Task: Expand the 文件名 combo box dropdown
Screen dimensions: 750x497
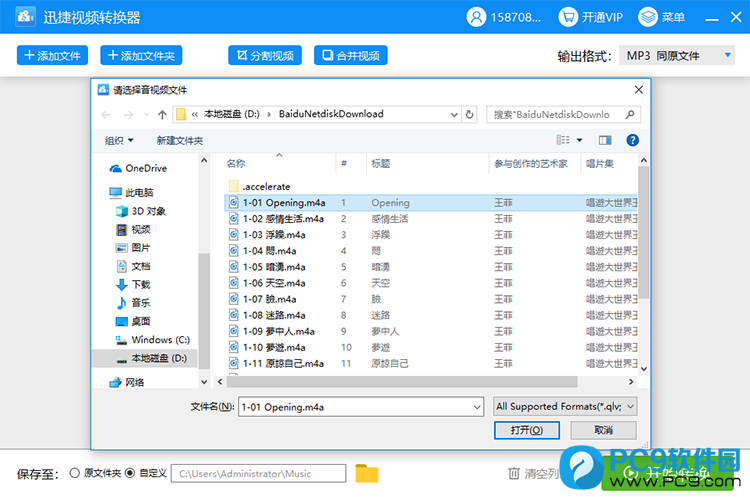Action: click(477, 407)
